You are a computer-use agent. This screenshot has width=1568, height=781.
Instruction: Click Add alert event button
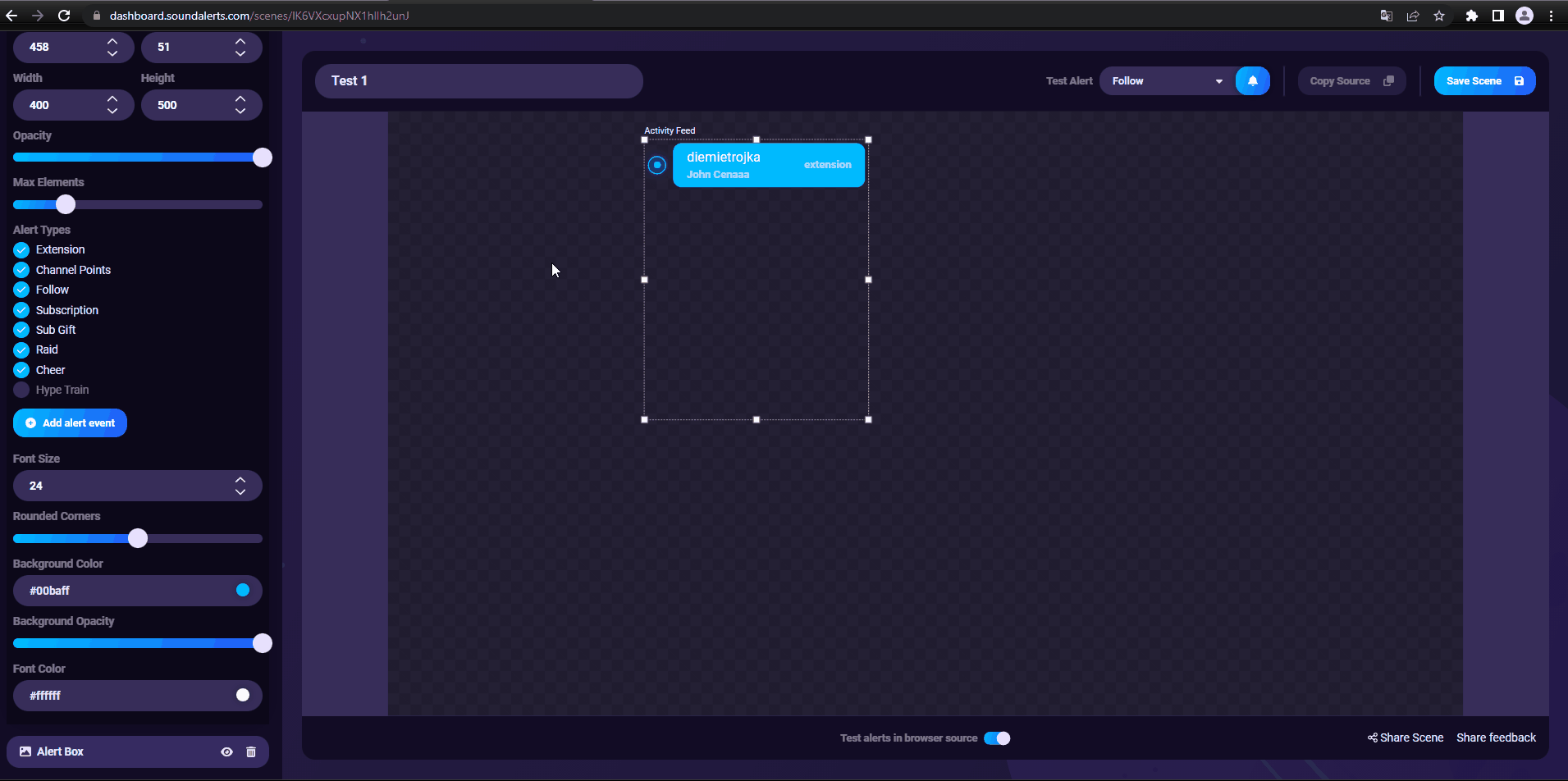pyautogui.click(x=70, y=423)
